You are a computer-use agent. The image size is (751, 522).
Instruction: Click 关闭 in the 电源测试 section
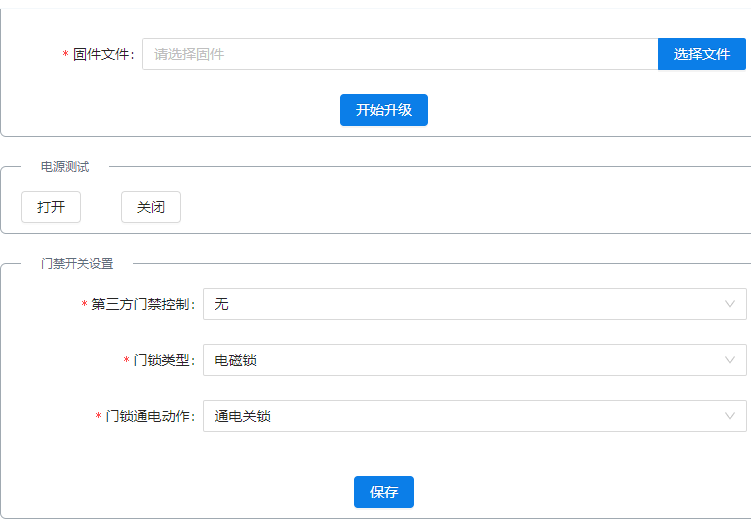[x=151, y=207]
